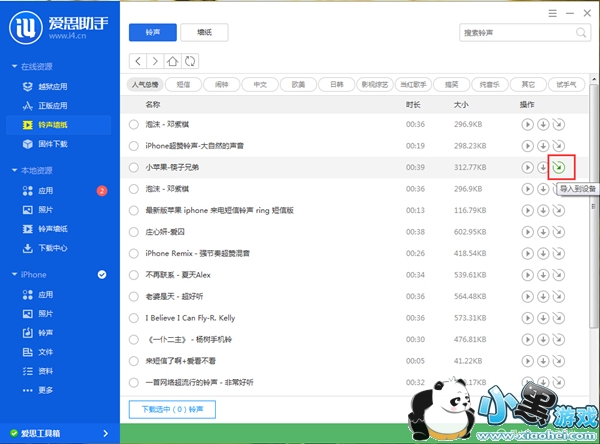600x444 pixels.
Task: Click the back arrow navigation button
Action: click(x=138, y=61)
